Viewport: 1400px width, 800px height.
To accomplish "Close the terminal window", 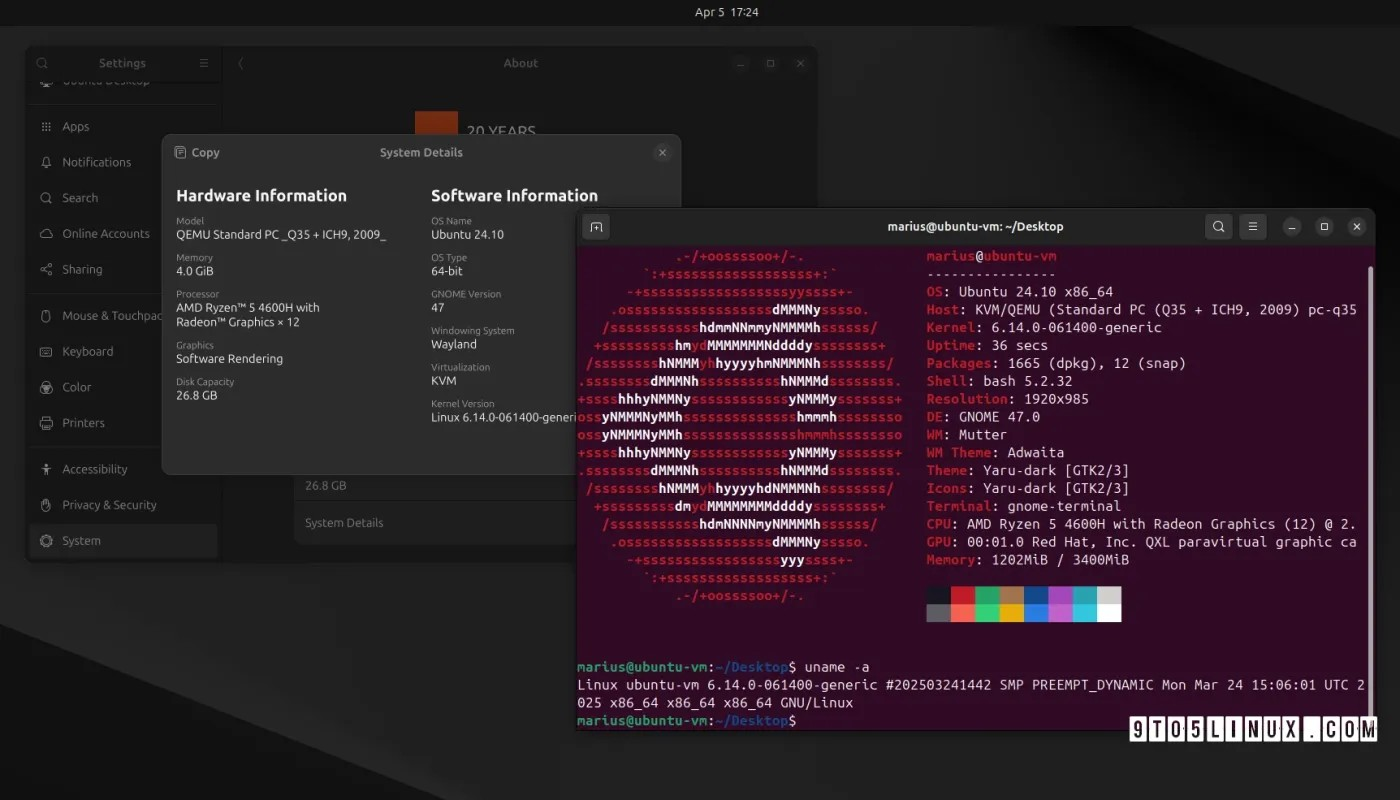I will point(1357,227).
